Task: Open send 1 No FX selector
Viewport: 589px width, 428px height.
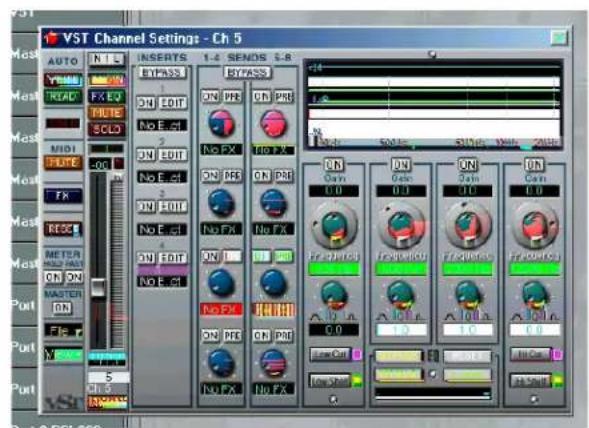Action: 221,150
